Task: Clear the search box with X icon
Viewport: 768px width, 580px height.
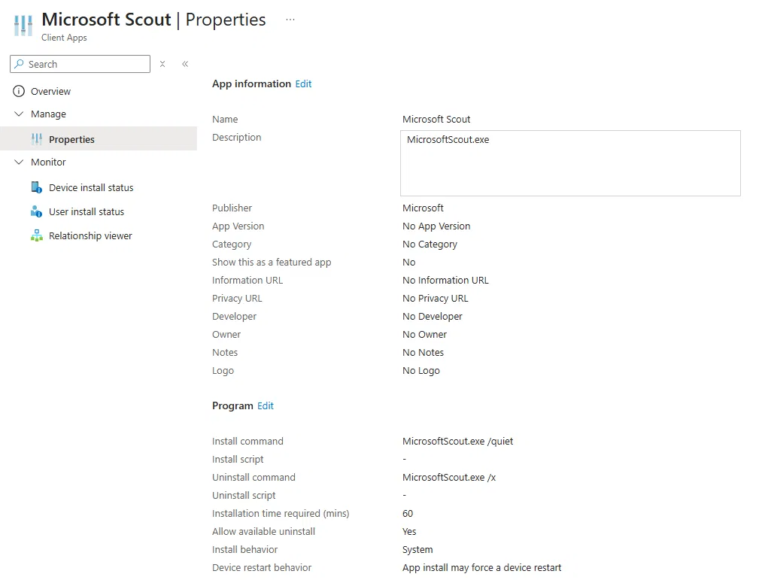Action: (163, 64)
